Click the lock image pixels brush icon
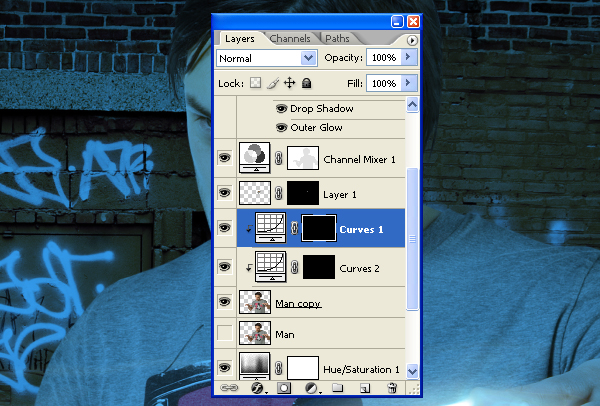The image size is (600, 406). [273, 83]
